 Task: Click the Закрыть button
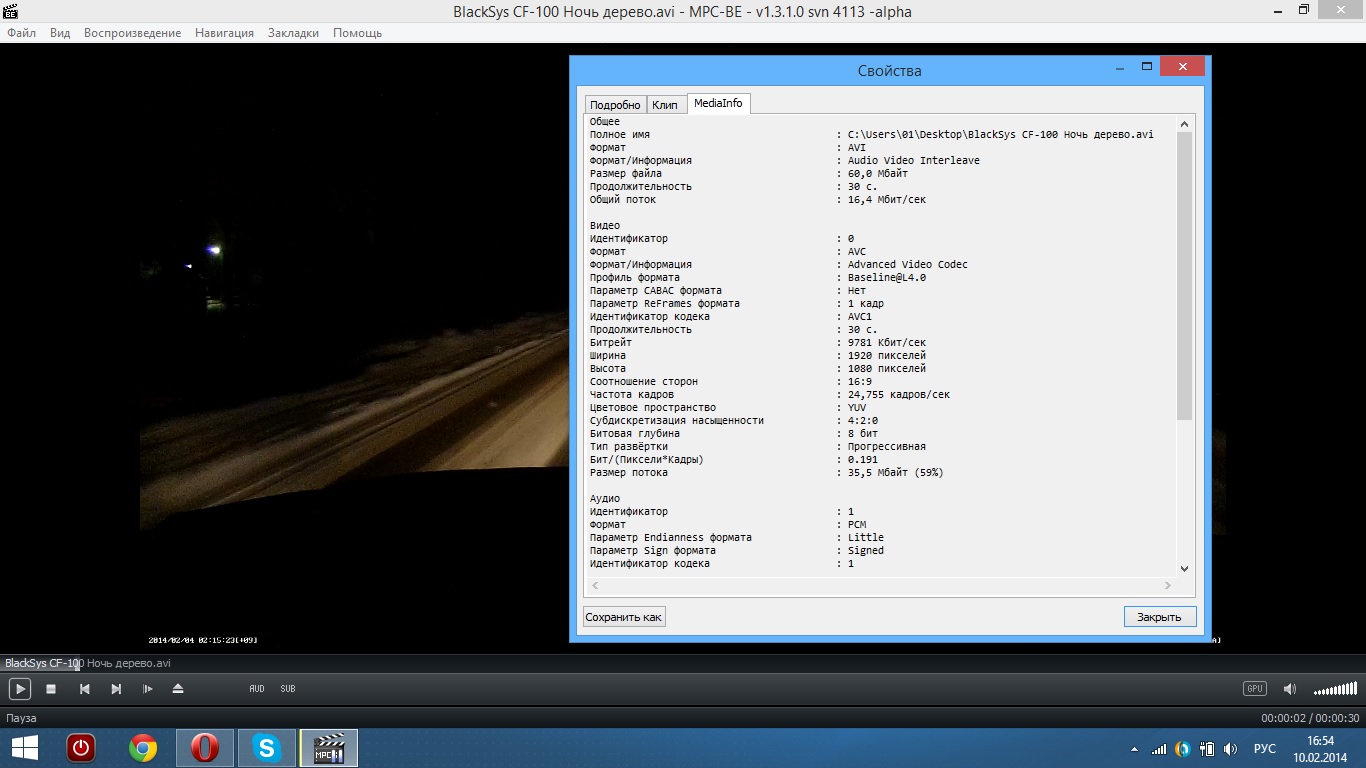click(x=1159, y=617)
